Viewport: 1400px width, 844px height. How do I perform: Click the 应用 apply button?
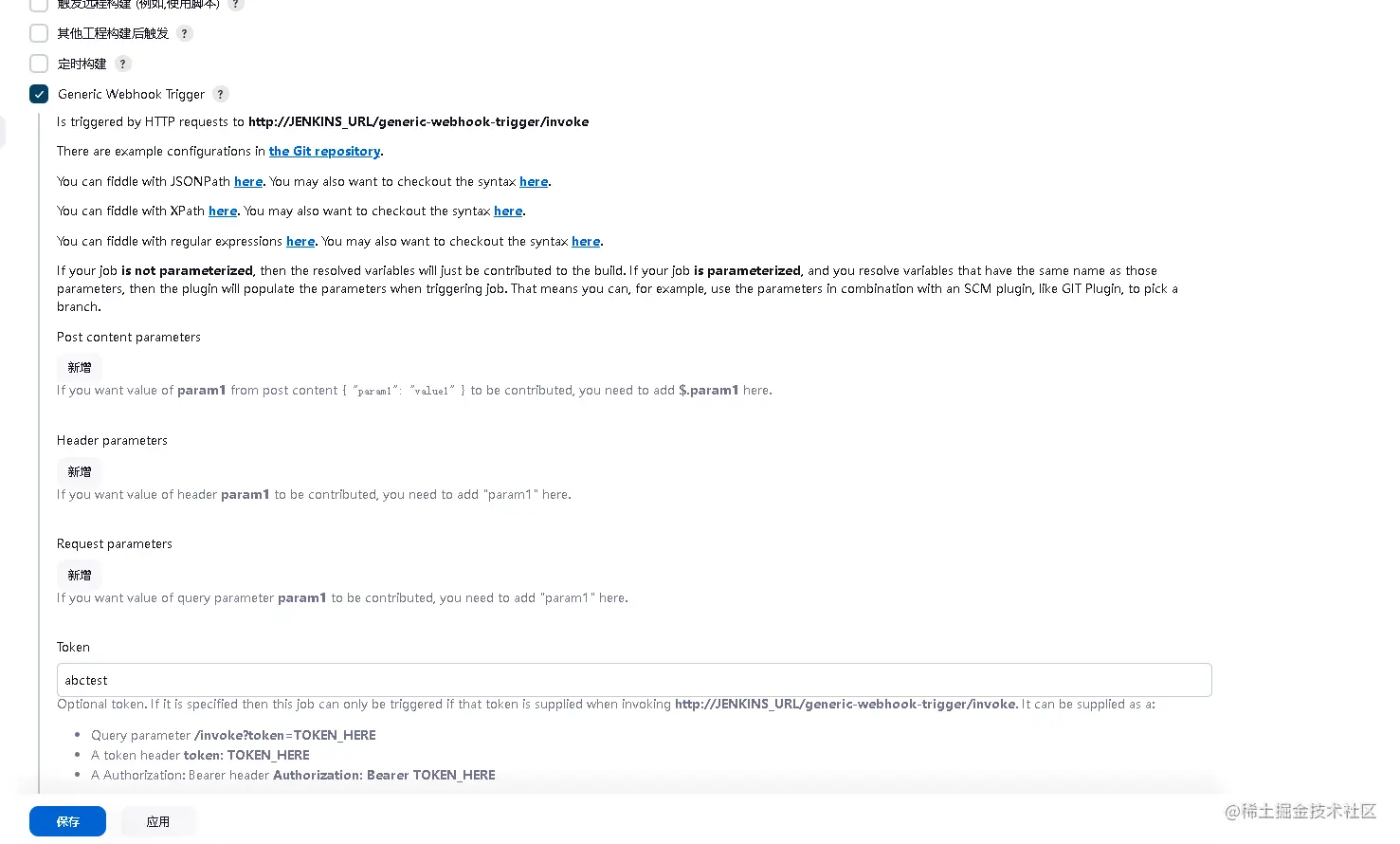click(158, 821)
